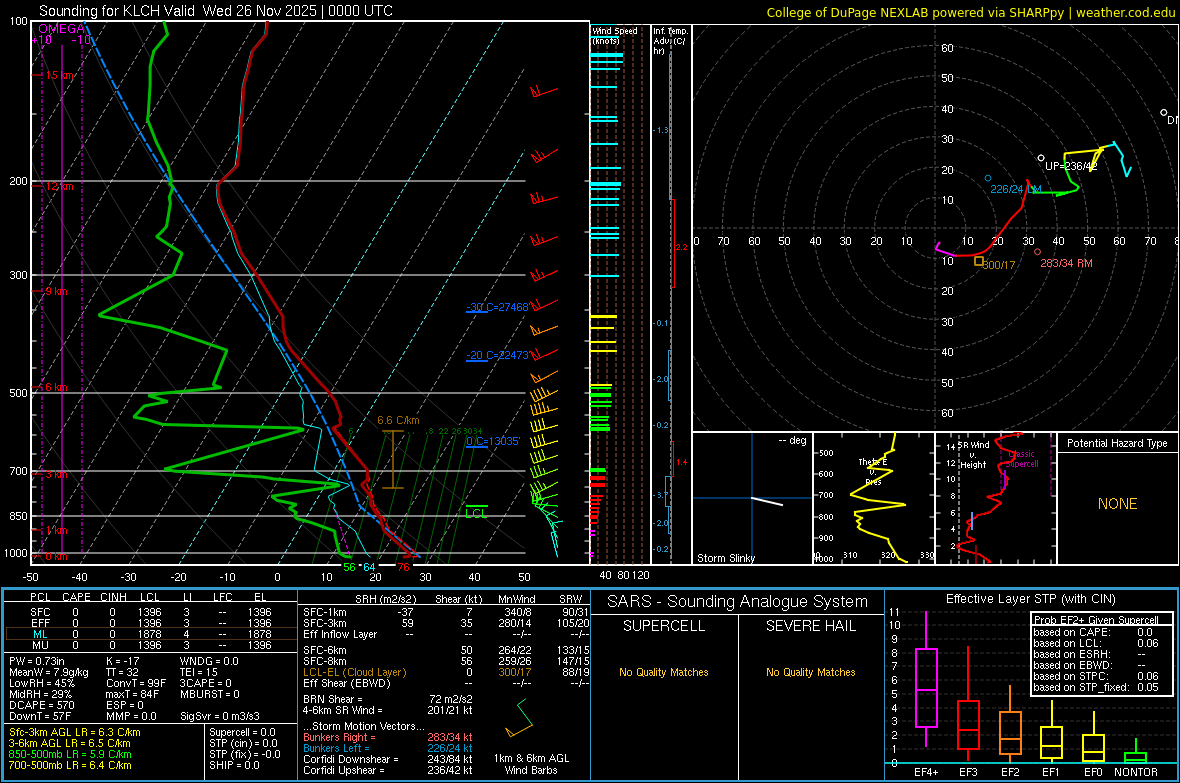The height and width of the screenshot is (783, 1180).
Task: Click the blue "Bunkers Left =" row
Action: (388, 748)
